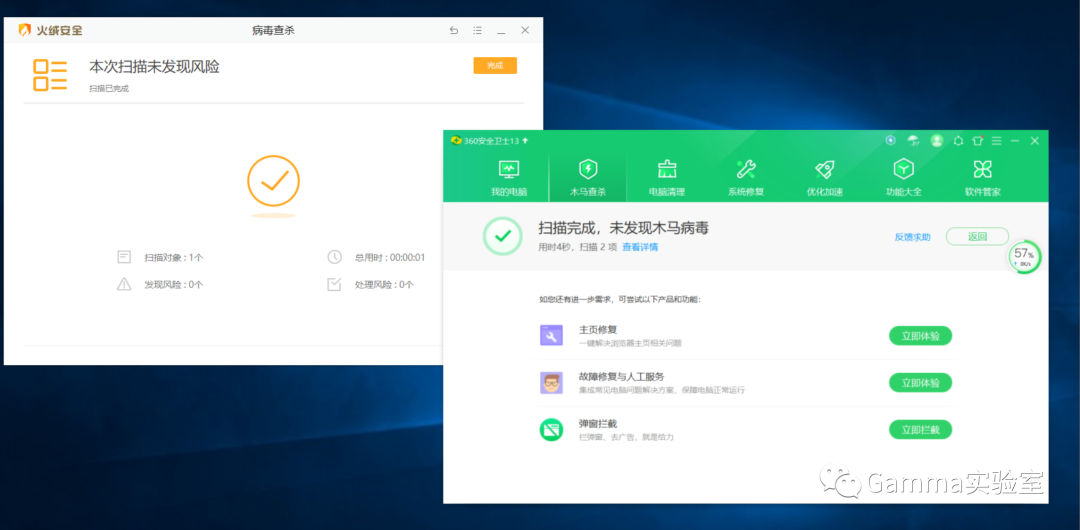
Task: Click the upgrade arrow next to 360安全卫士13
Action: click(526, 141)
